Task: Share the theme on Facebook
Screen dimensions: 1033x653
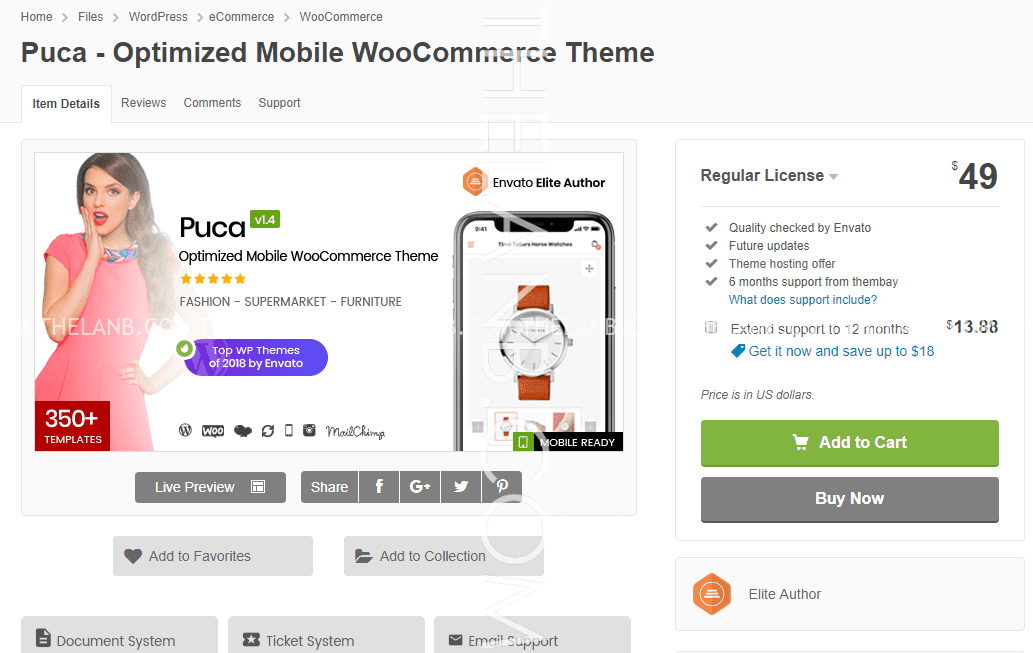Action: 379,487
